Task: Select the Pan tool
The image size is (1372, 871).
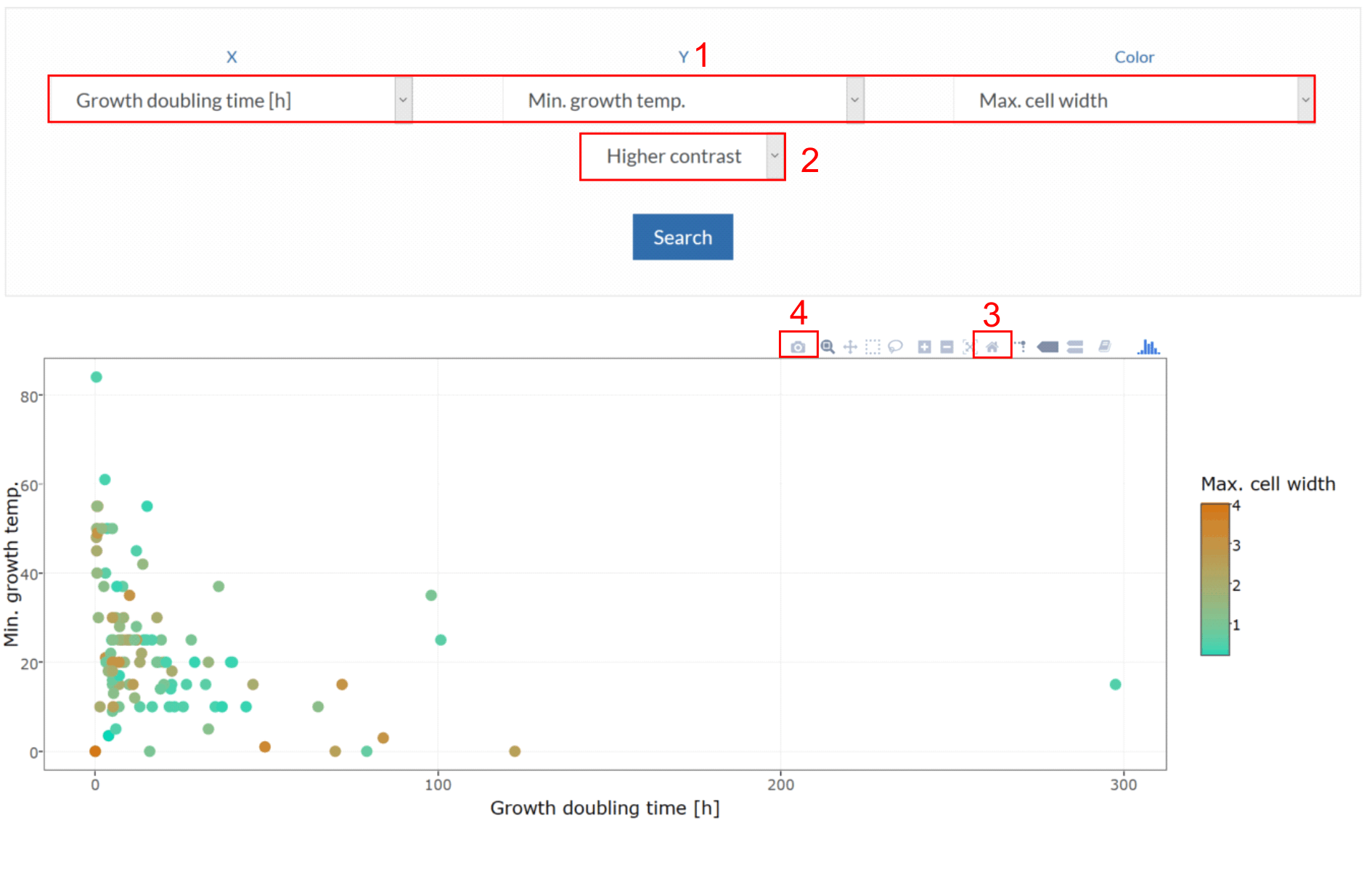Action: (850, 347)
